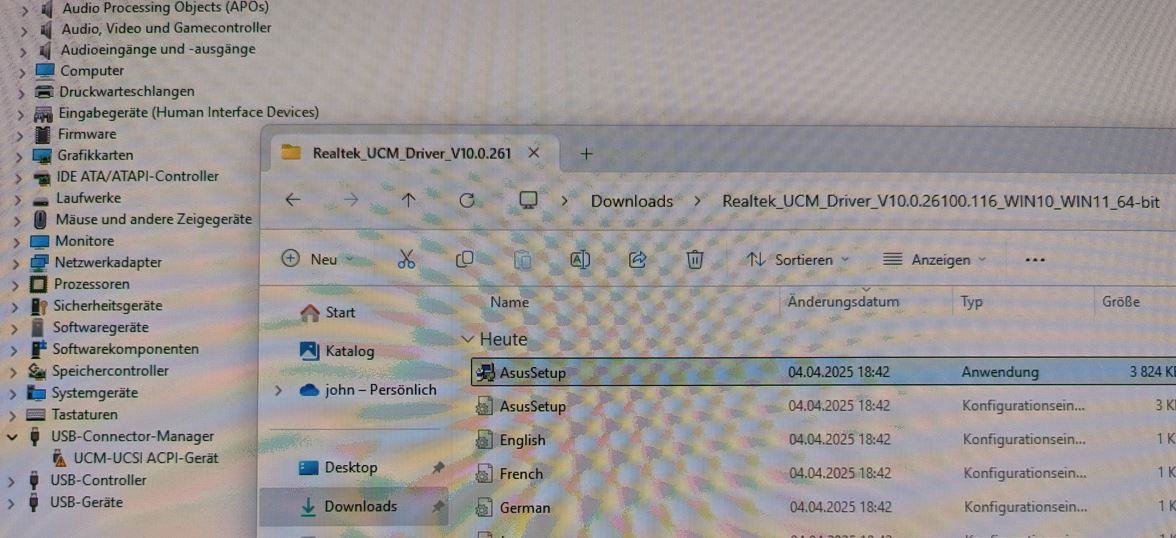Click the Rename icon in Explorer toolbar
The height and width of the screenshot is (538, 1176).
point(580,260)
